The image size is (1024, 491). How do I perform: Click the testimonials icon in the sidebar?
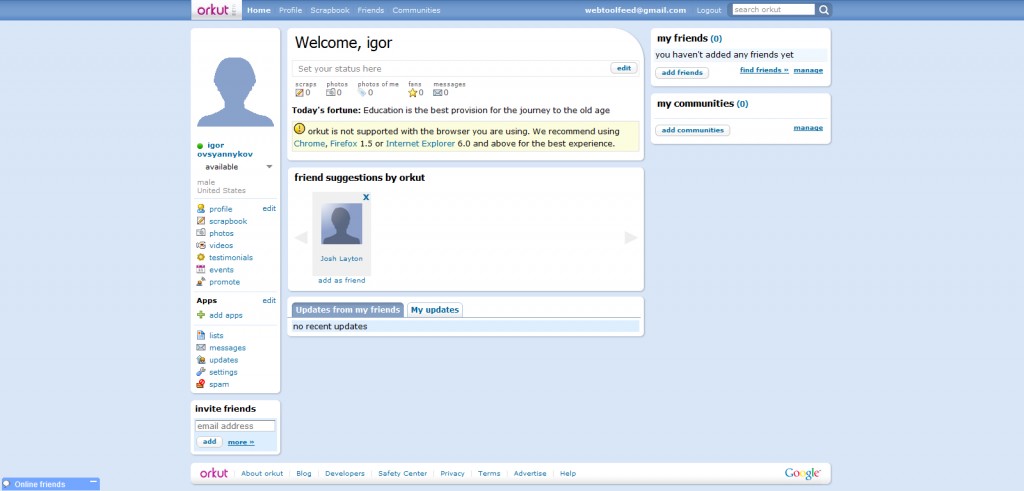[200, 257]
